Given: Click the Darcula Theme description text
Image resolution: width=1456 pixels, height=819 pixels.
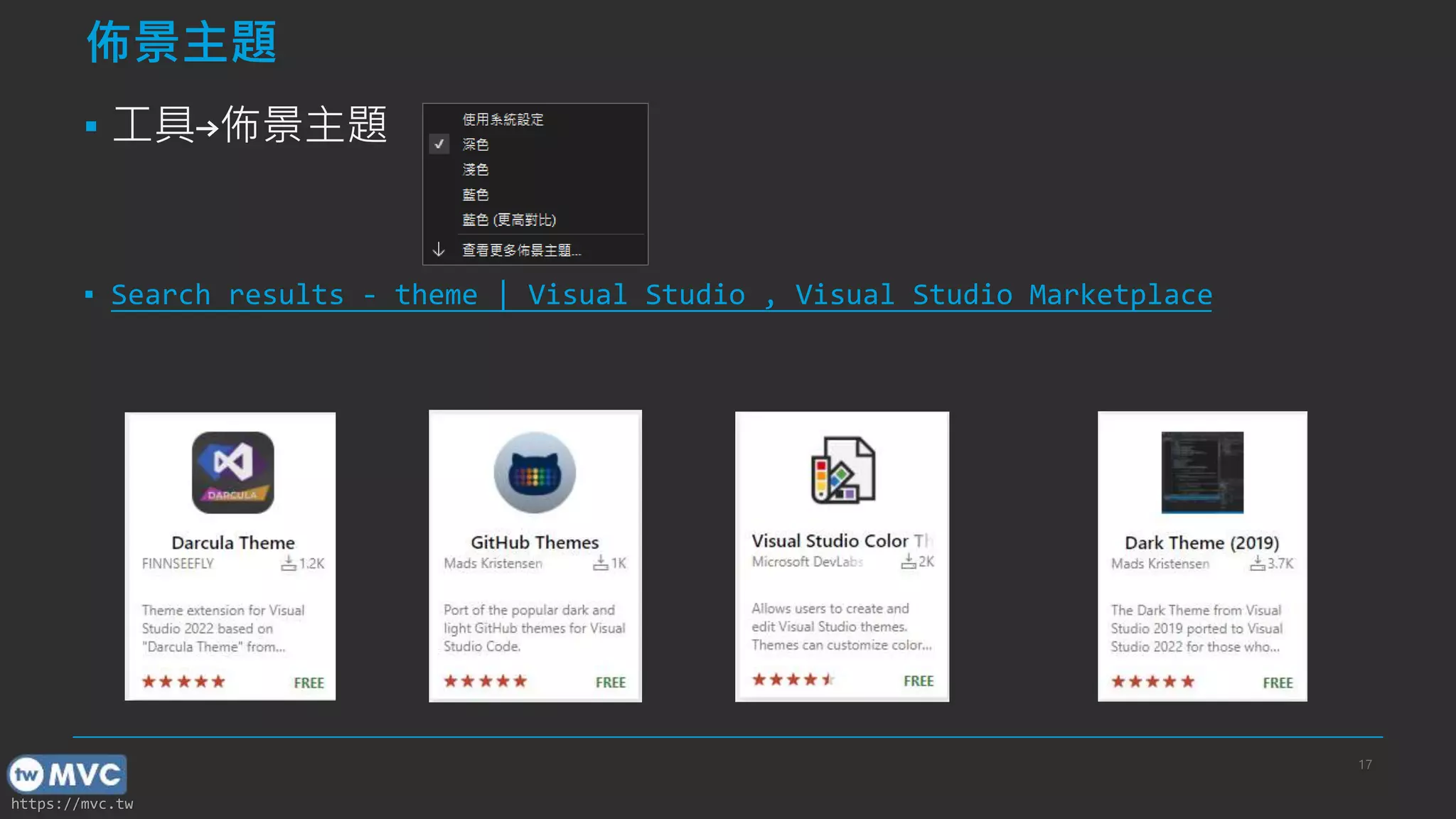Looking at the screenshot, I should 223,628.
